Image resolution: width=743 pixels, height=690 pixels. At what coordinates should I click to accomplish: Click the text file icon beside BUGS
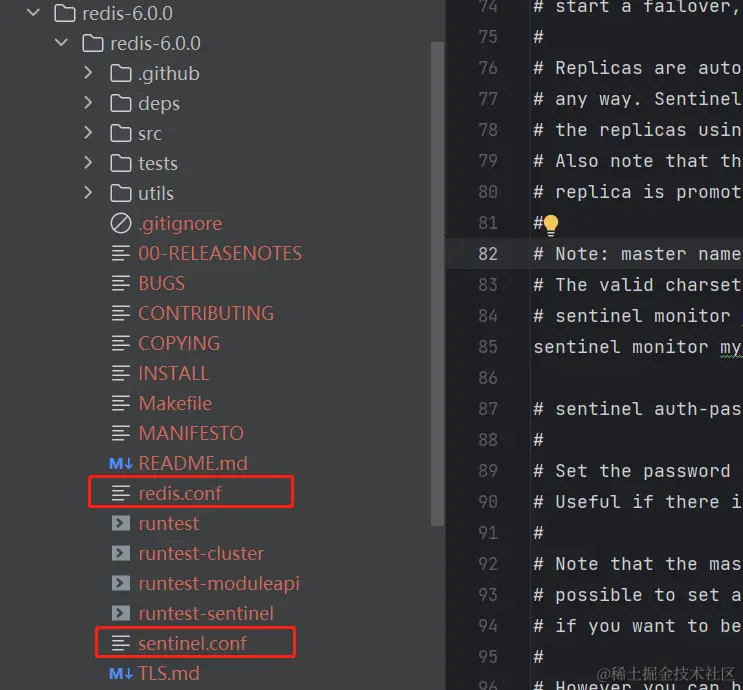(x=120, y=283)
